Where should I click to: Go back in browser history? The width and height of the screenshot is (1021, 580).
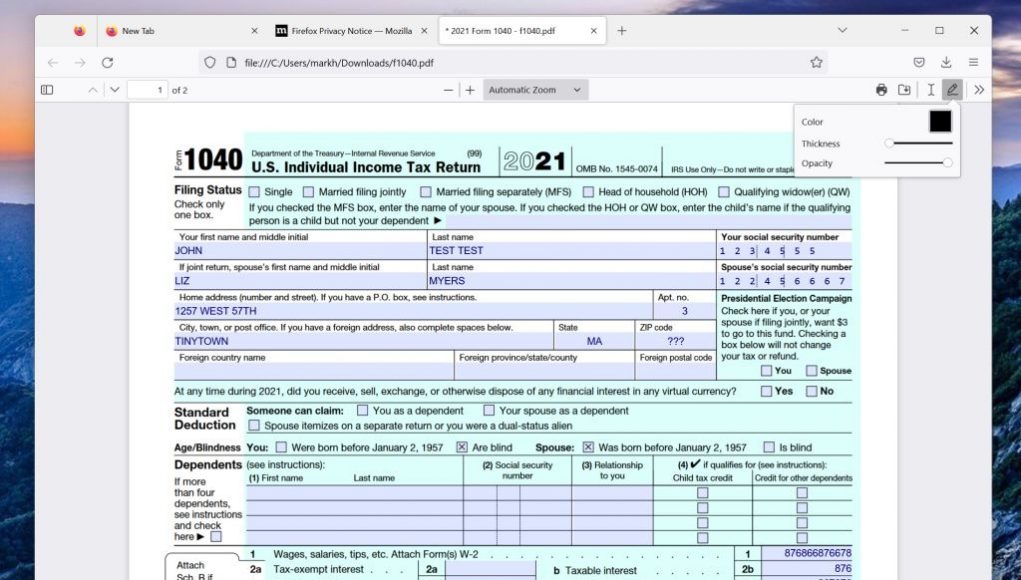click(53, 62)
